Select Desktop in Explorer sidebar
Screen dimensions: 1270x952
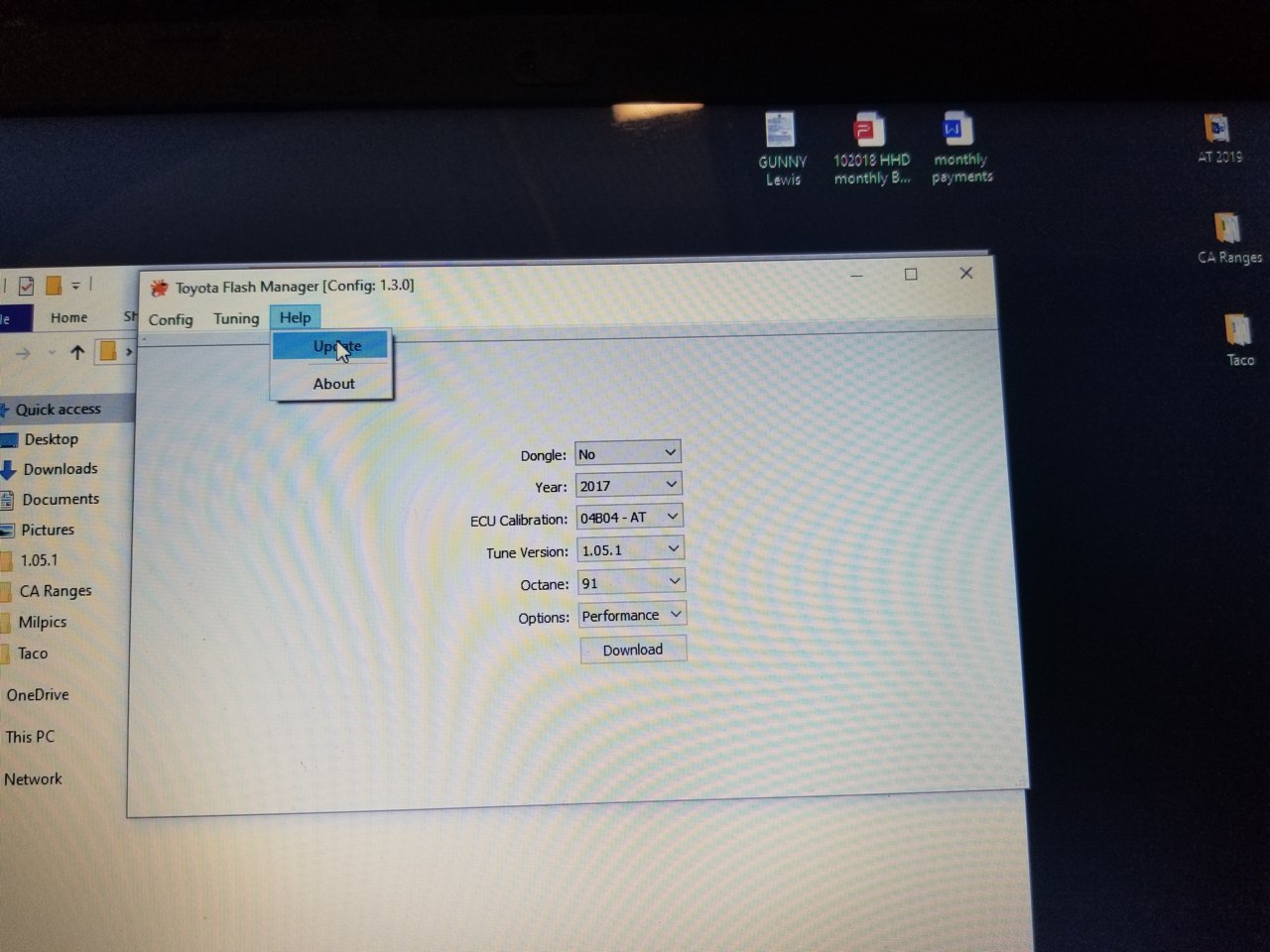click(x=51, y=439)
